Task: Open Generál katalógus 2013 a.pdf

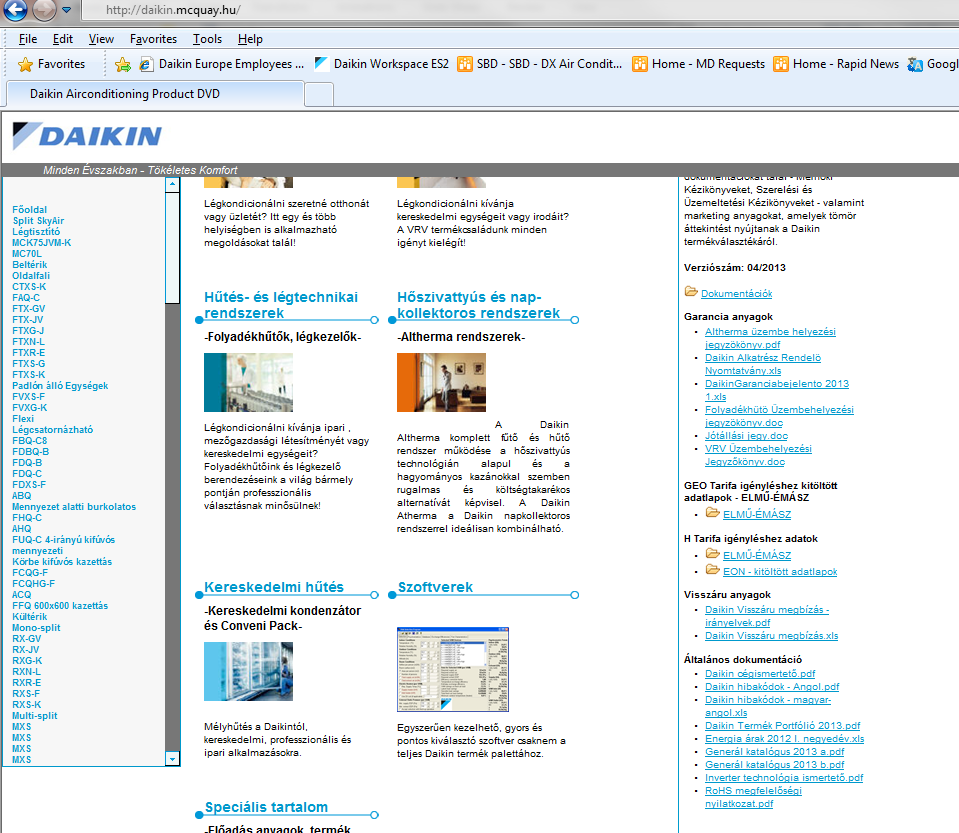Action: [774, 752]
